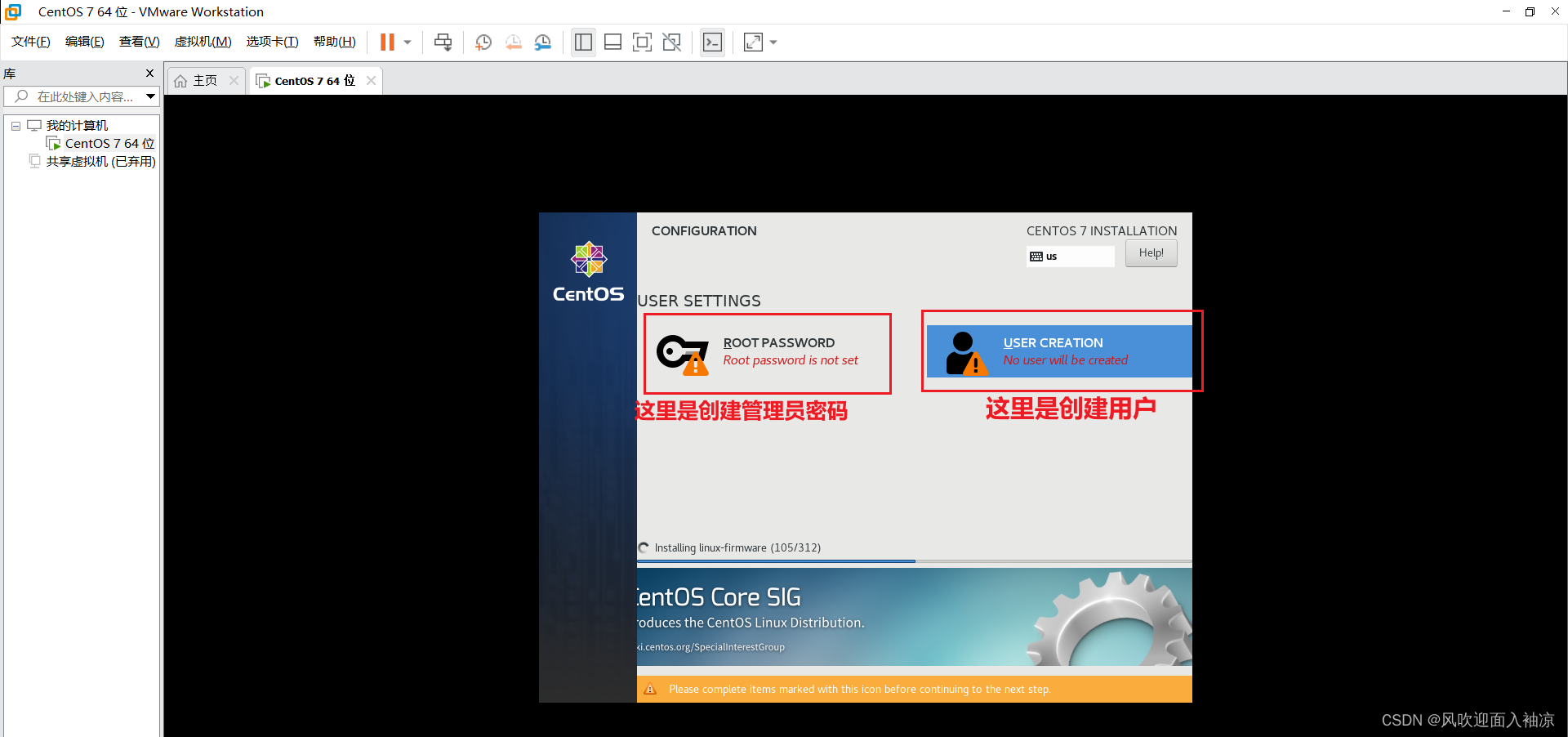Click the 'Please complete items marked' warning message

click(x=859, y=690)
